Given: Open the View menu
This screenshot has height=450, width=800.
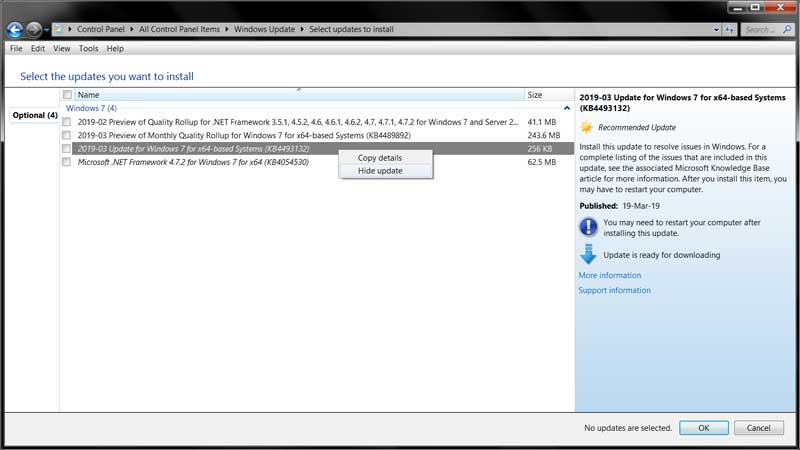Looking at the screenshot, I should [x=62, y=48].
